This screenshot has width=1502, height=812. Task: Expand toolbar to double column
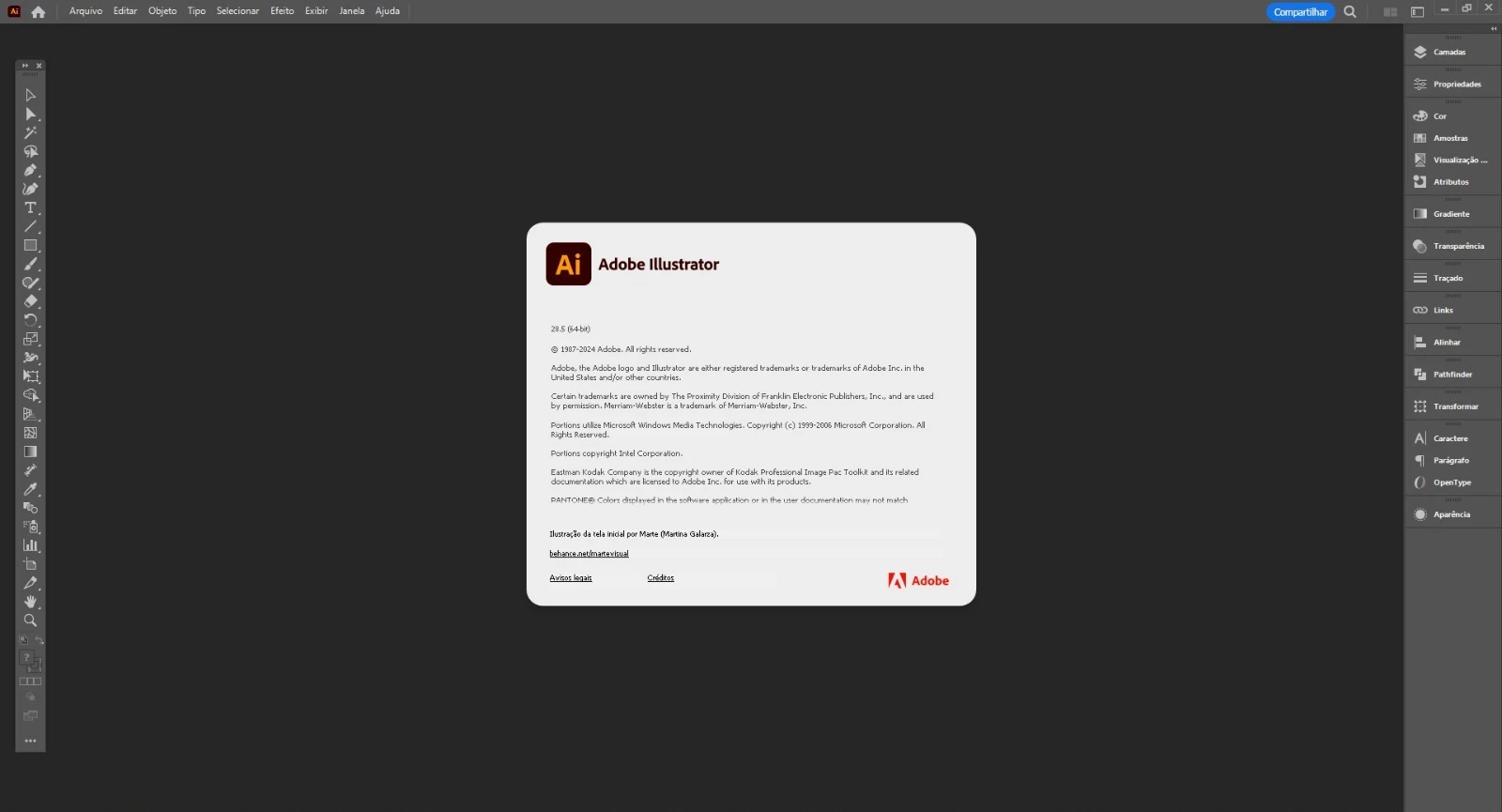(x=24, y=66)
